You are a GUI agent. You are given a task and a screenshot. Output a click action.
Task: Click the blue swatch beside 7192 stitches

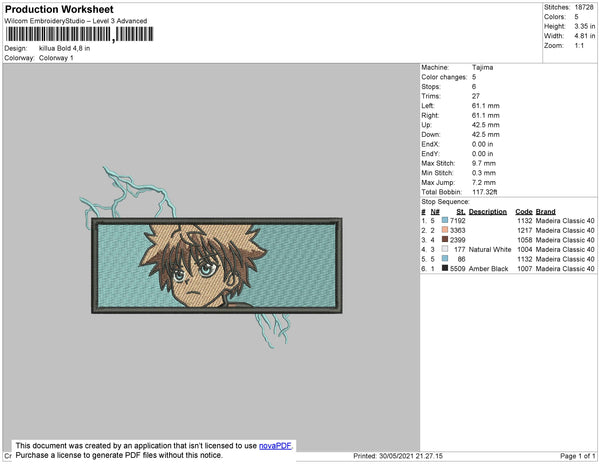click(x=445, y=220)
